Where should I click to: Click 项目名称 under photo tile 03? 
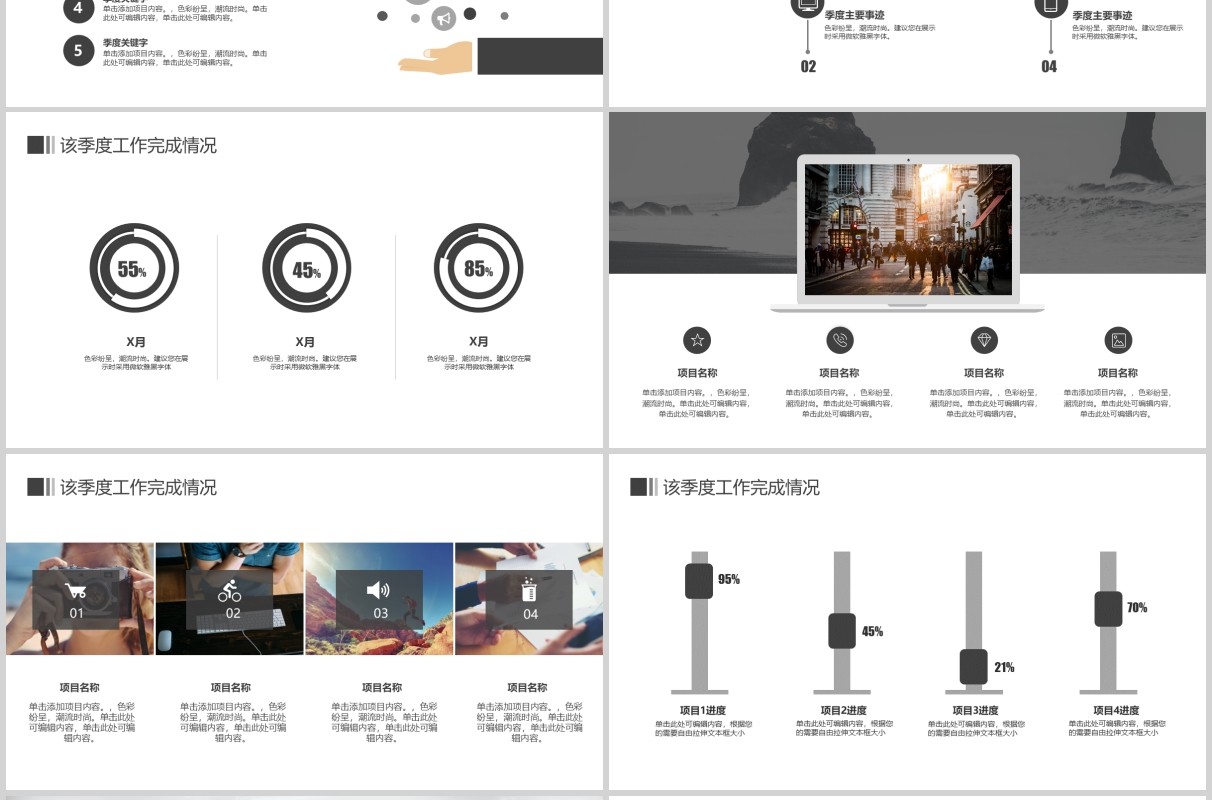pos(382,687)
